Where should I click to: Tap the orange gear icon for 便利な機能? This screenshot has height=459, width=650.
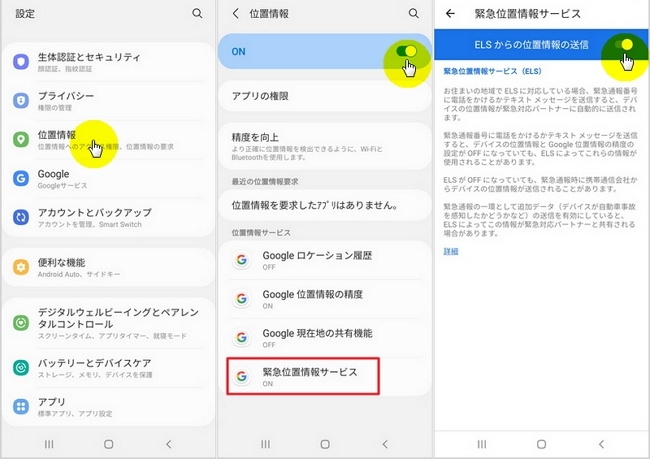point(21,267)
